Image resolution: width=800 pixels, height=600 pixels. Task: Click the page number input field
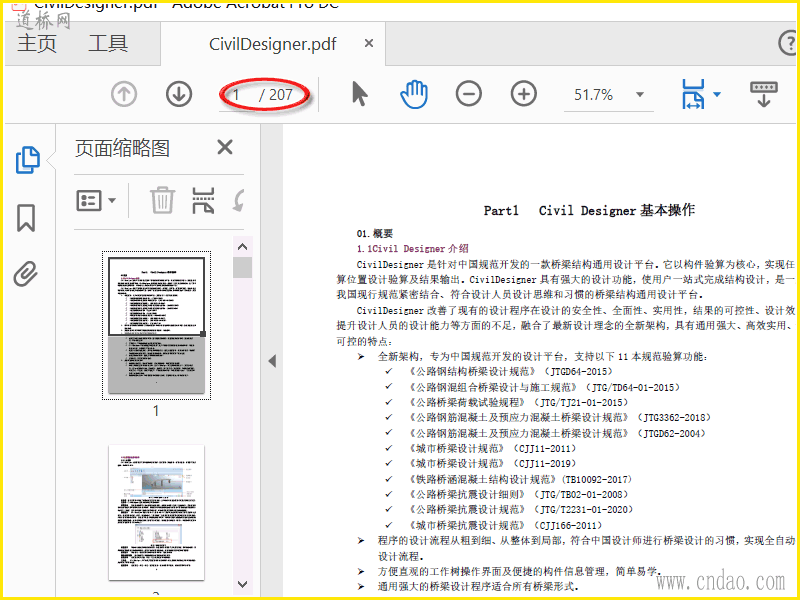coord(238,95)
